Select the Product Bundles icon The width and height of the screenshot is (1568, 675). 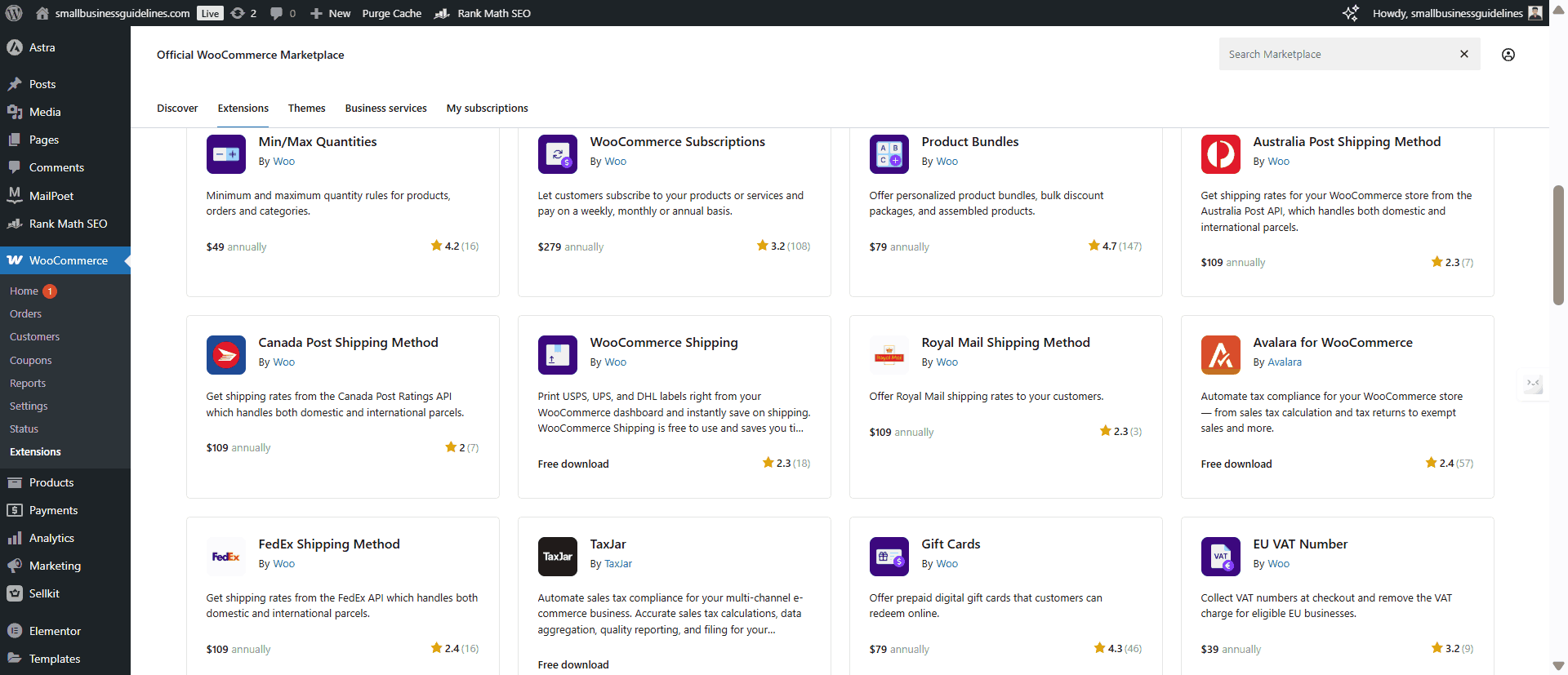[x=889, y=154]
